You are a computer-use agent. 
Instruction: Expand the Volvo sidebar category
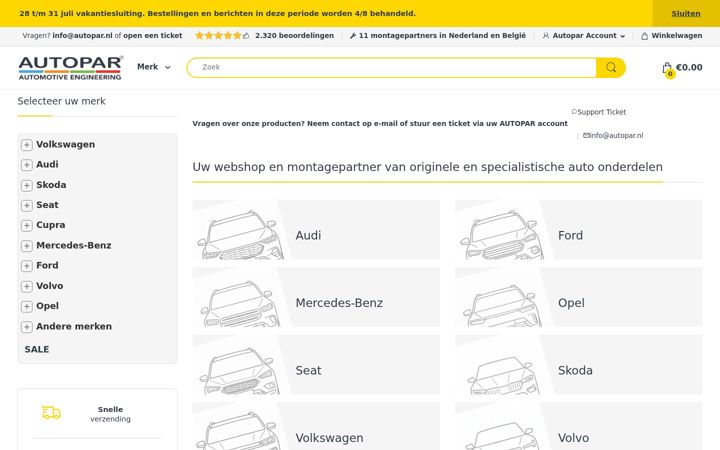point(27,286)
